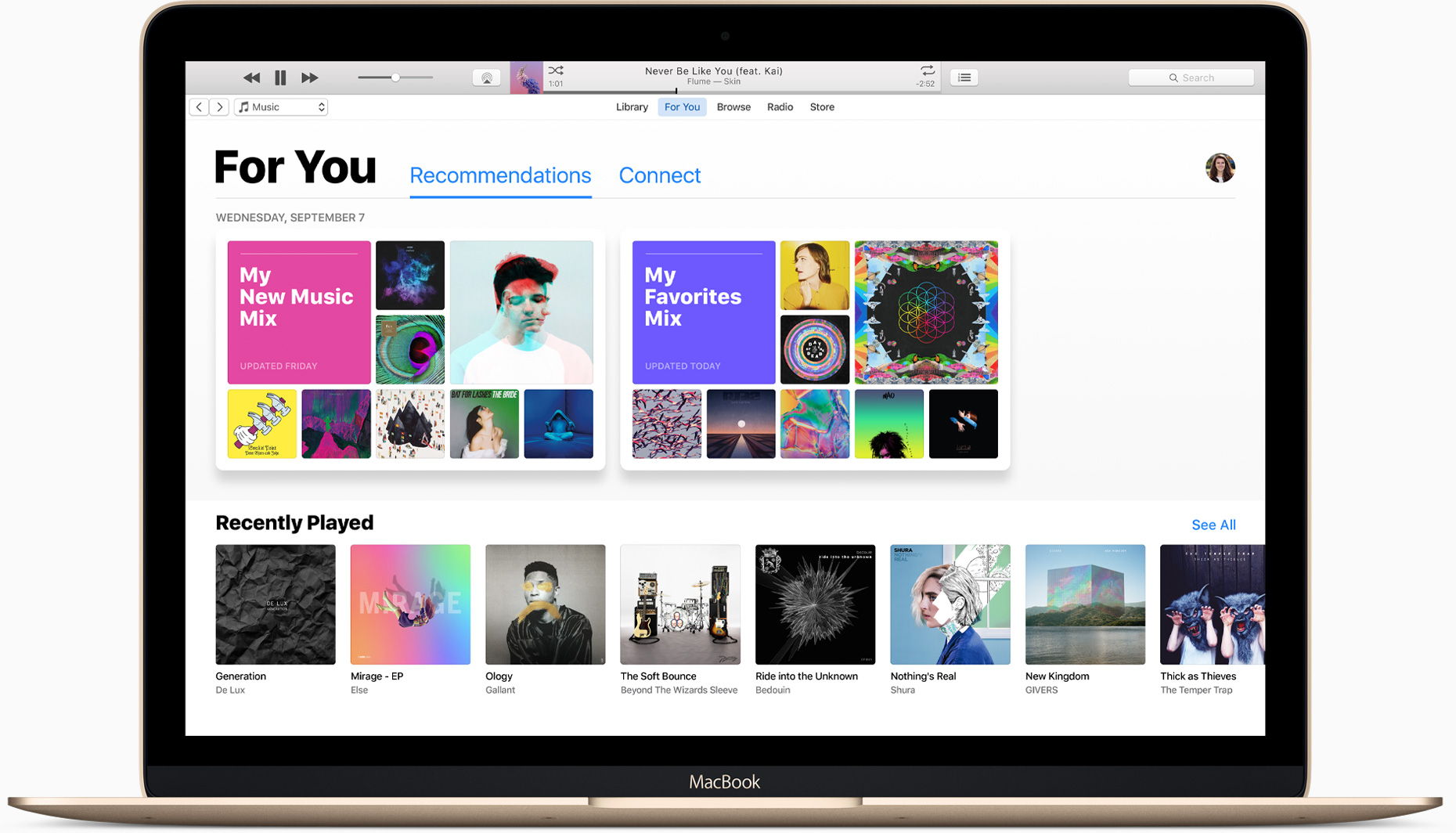Image resolution: width=1456 pixels, height=833 pixels.
Task: Go to the Store tab
Action: click(822, 107)
